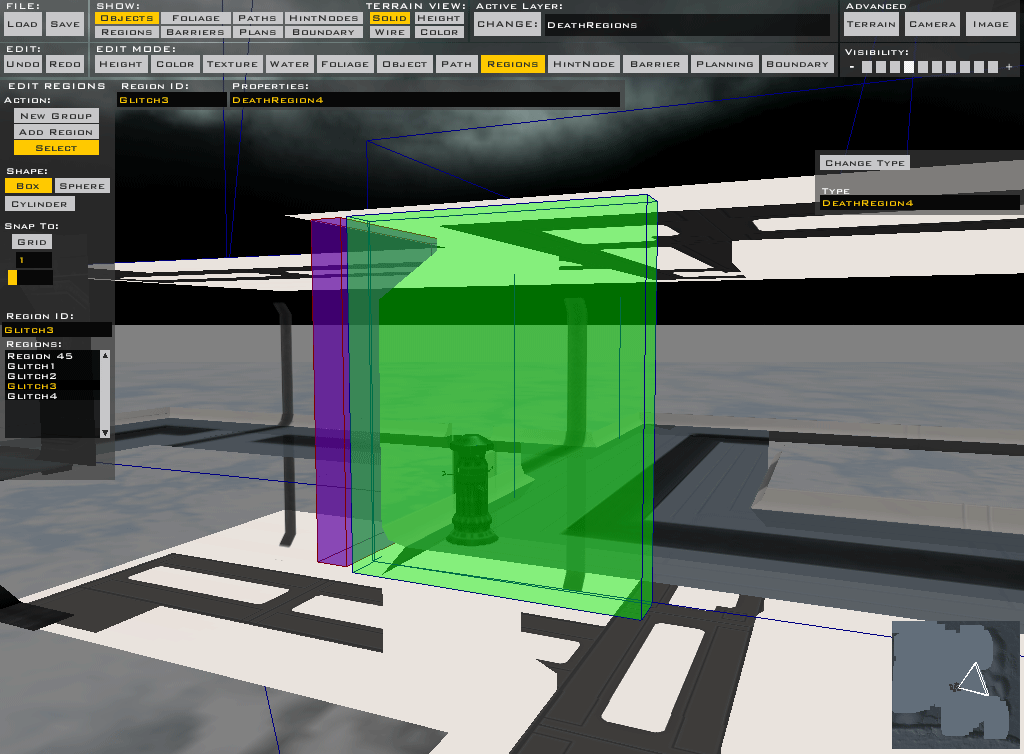Click the minimap in the corner

[x=955, y=684]
